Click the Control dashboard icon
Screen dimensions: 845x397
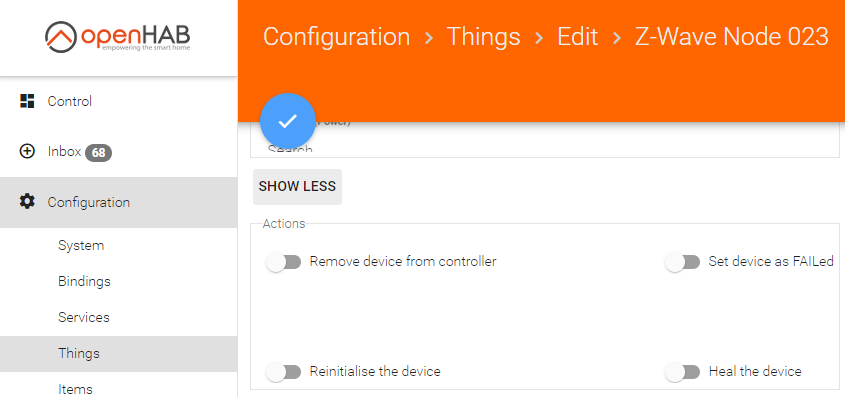click(x=27, y=101)
